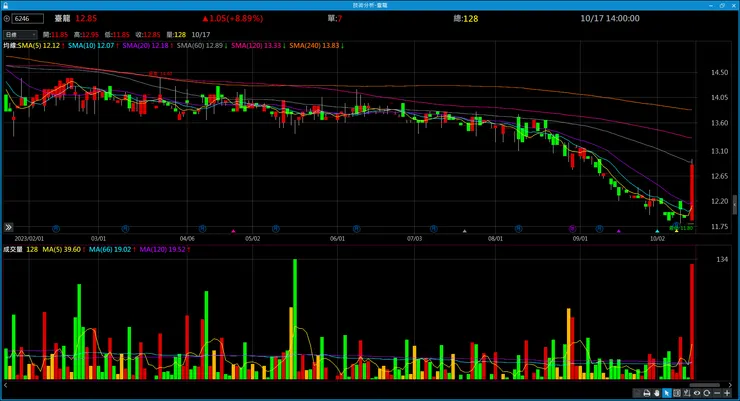Click the cyan triangle marker near 10/02

click(657, 231)
